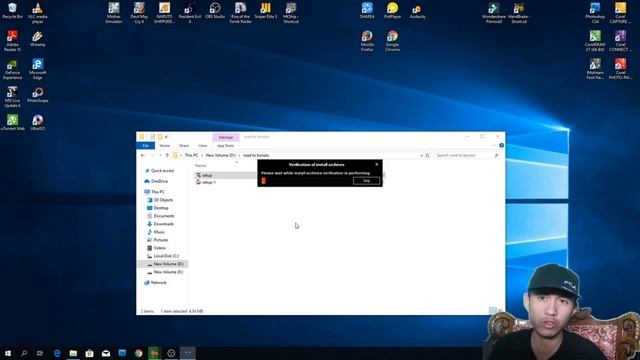Select the MSI Live Update 6 icon
This screenshot has height=360, width=640.
[x=12, y=97]
